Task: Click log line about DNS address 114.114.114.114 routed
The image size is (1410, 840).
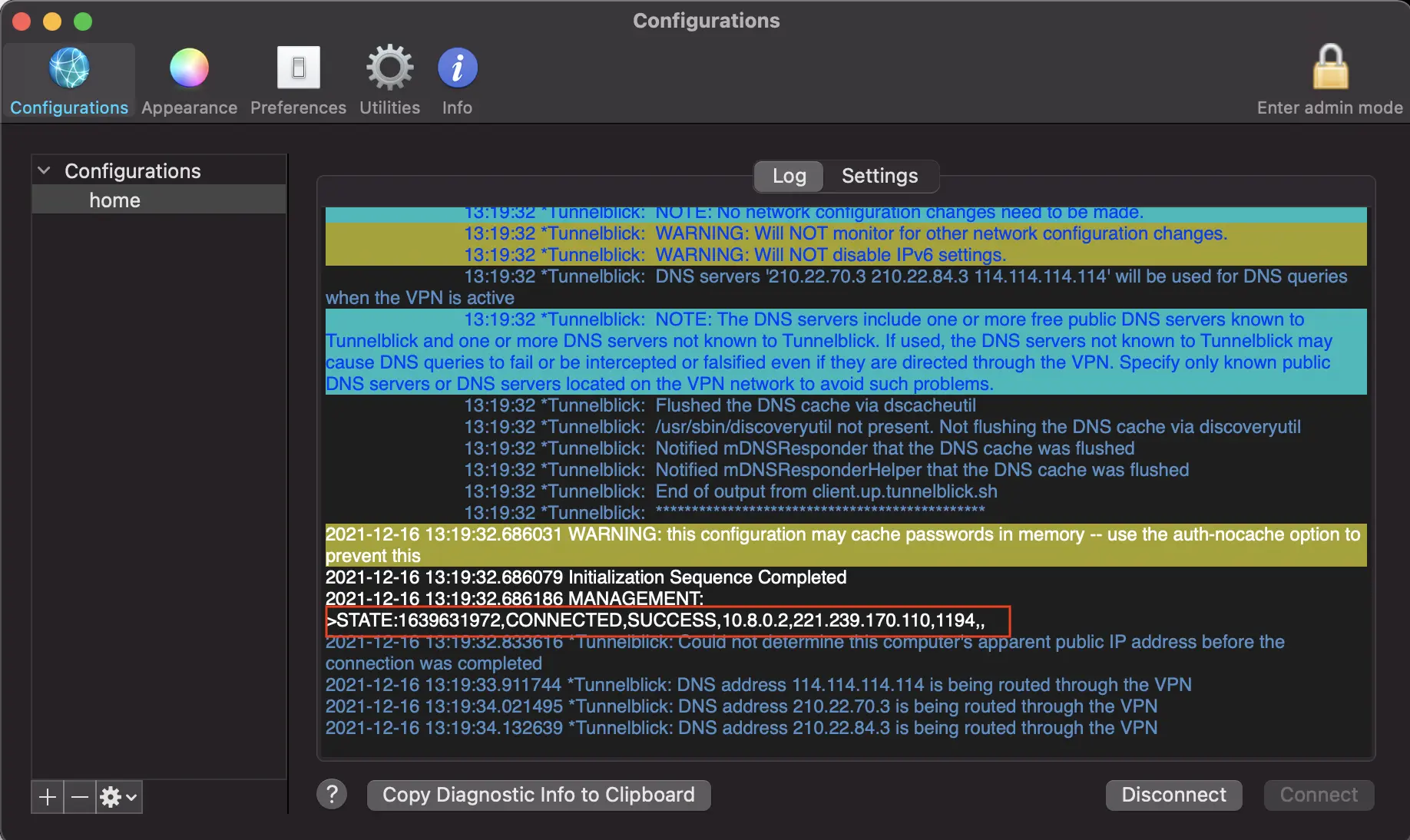Action: point(758,685)
